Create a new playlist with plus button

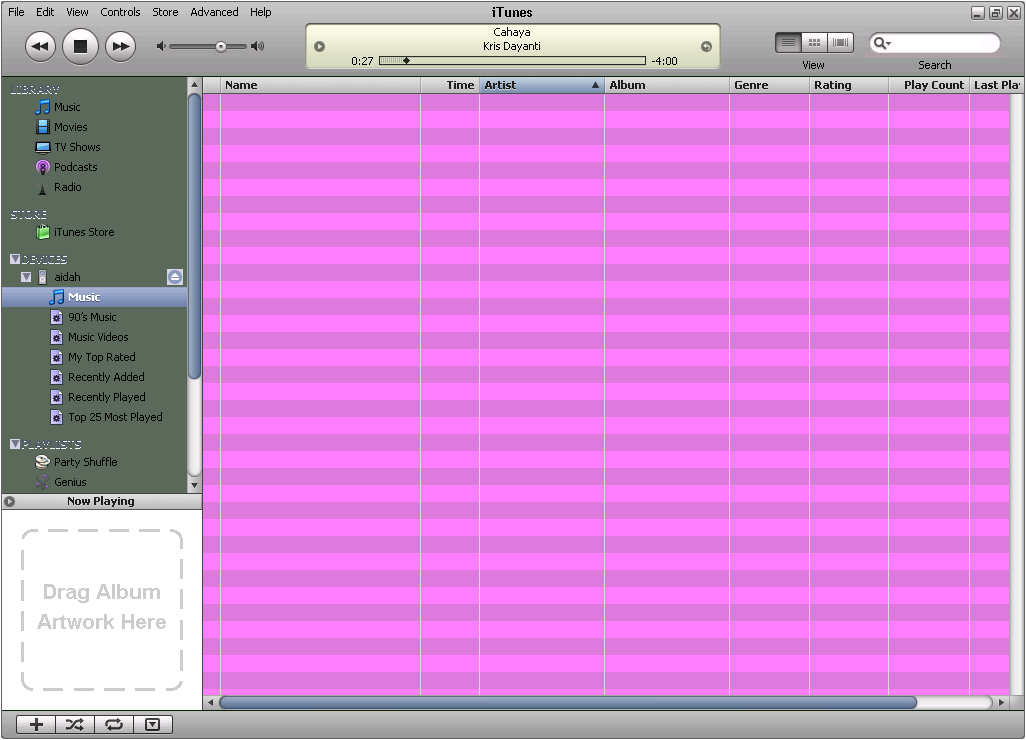[37, 724]
